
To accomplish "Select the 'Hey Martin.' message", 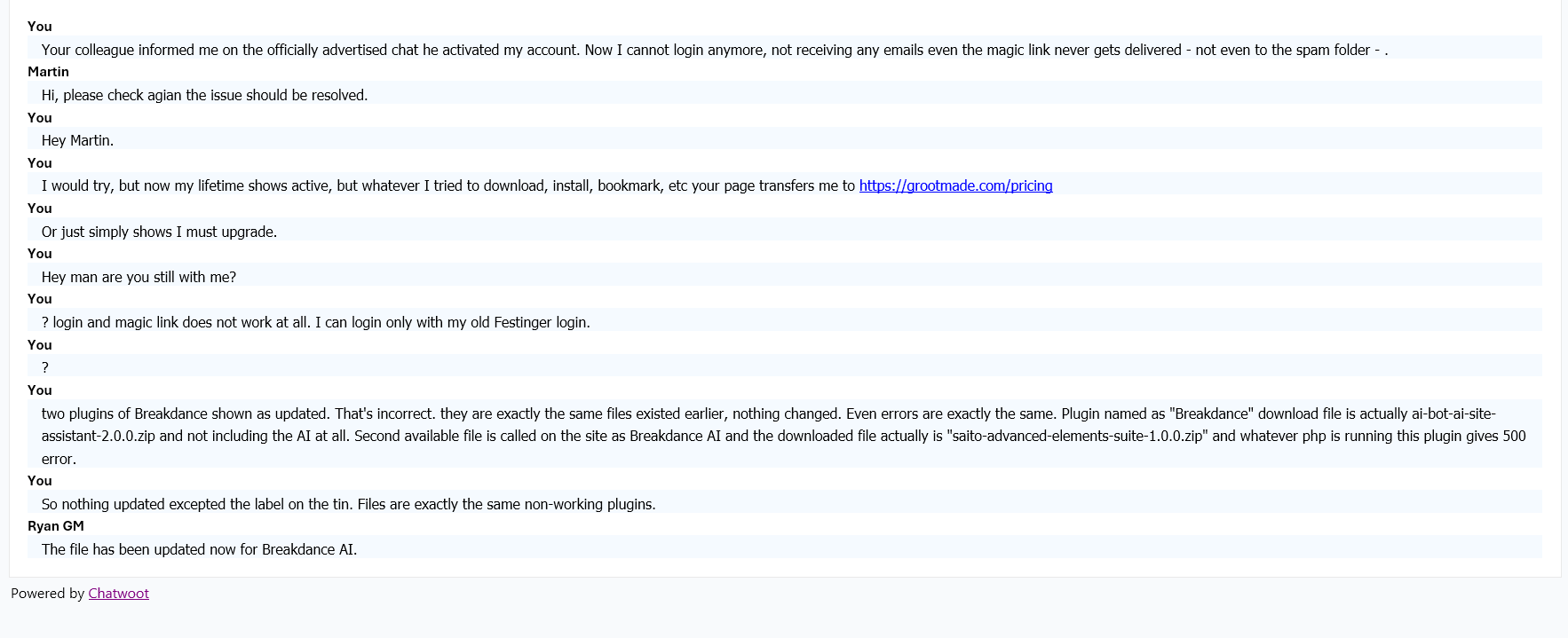I will pos(77,140).
